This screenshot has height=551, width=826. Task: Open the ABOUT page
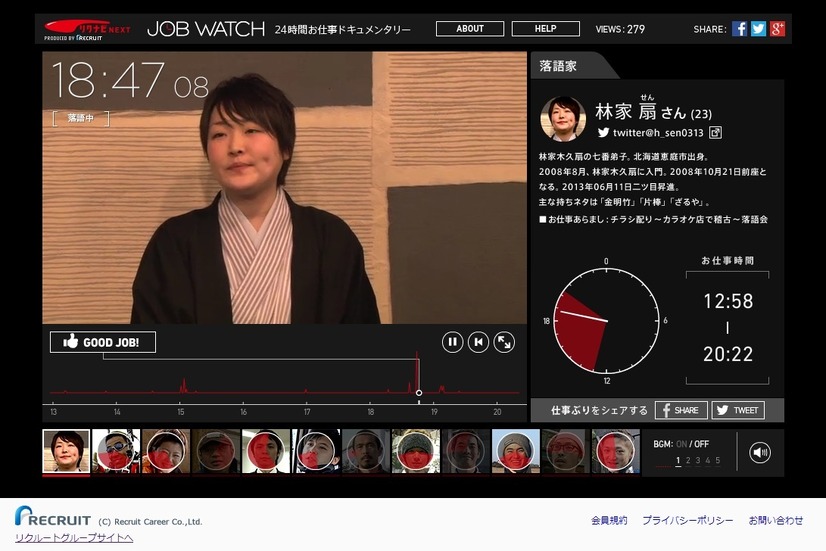[470, 28]
